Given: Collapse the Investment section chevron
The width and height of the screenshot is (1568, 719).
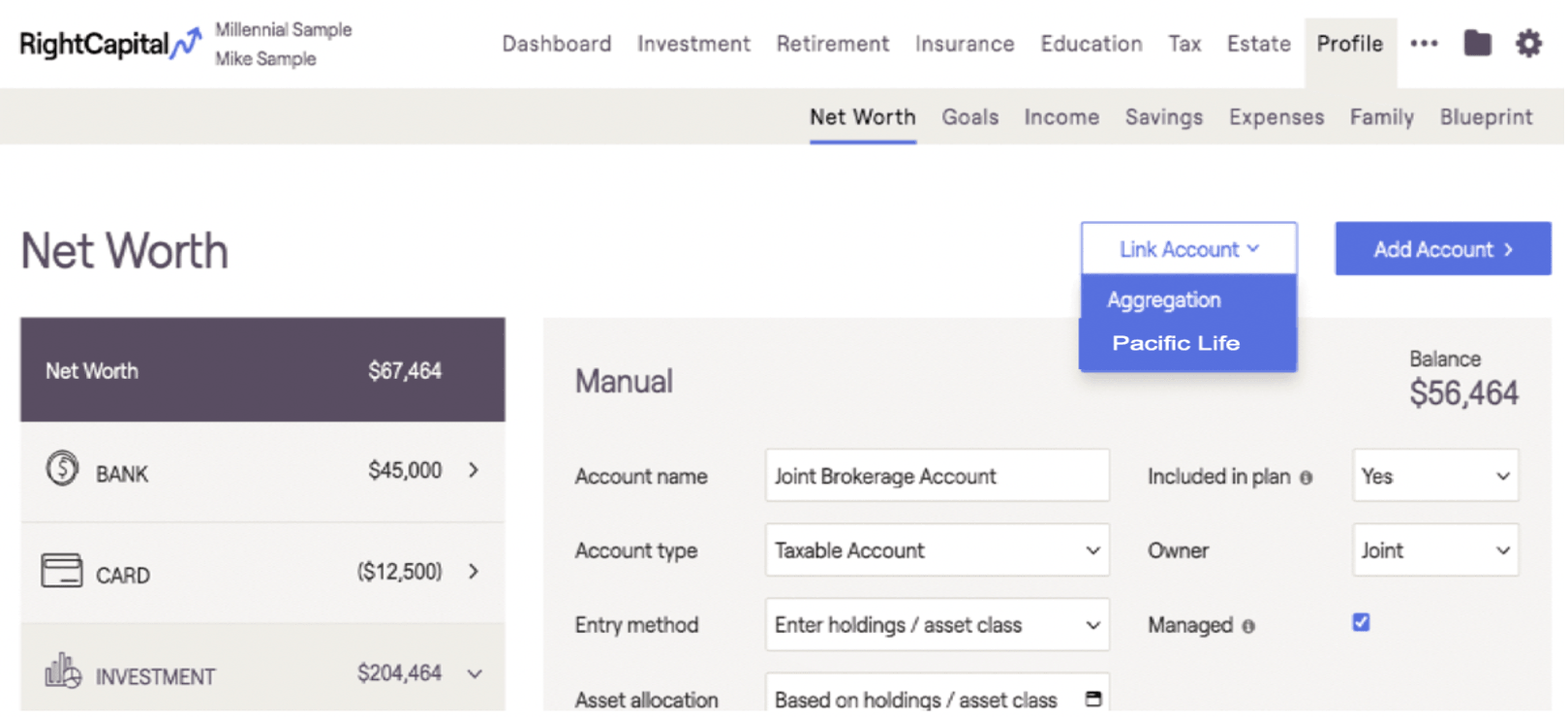Looking at the screenshot, I should (475, 673).
